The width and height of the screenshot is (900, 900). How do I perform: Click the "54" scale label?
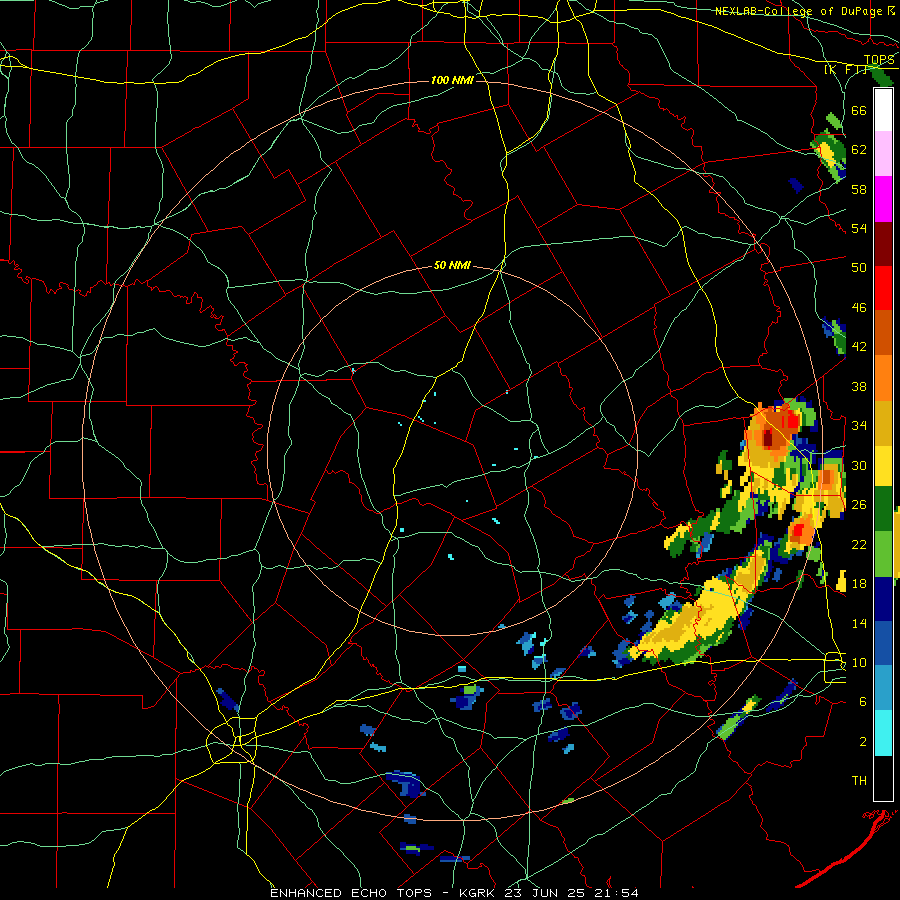(x=859, y=228)
